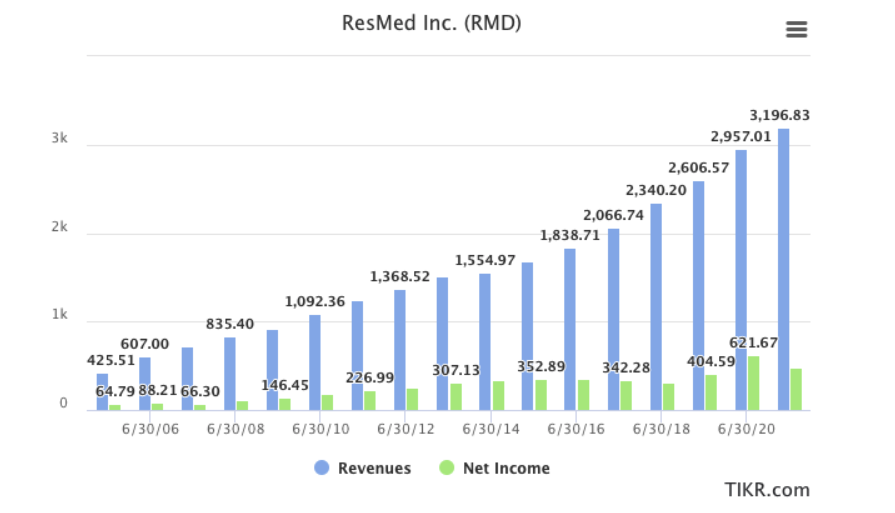
Task: Toggle the Net Income series legend item
Action: pyautogui.click(x=494, y=468)
